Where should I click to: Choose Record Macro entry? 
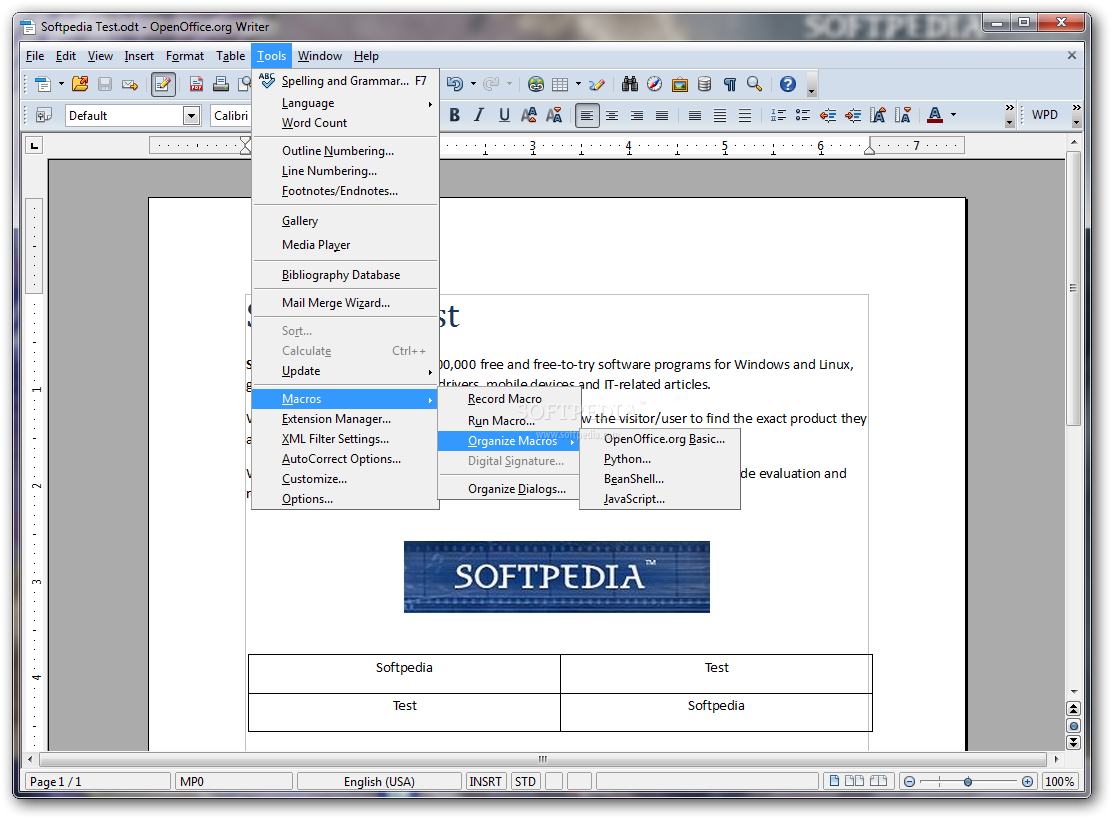pyautogui.click(x=508, y=399)
